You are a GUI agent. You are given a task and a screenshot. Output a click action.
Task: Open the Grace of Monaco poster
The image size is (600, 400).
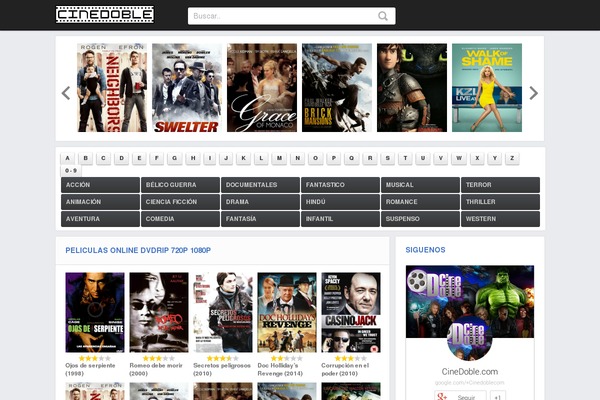262,88
